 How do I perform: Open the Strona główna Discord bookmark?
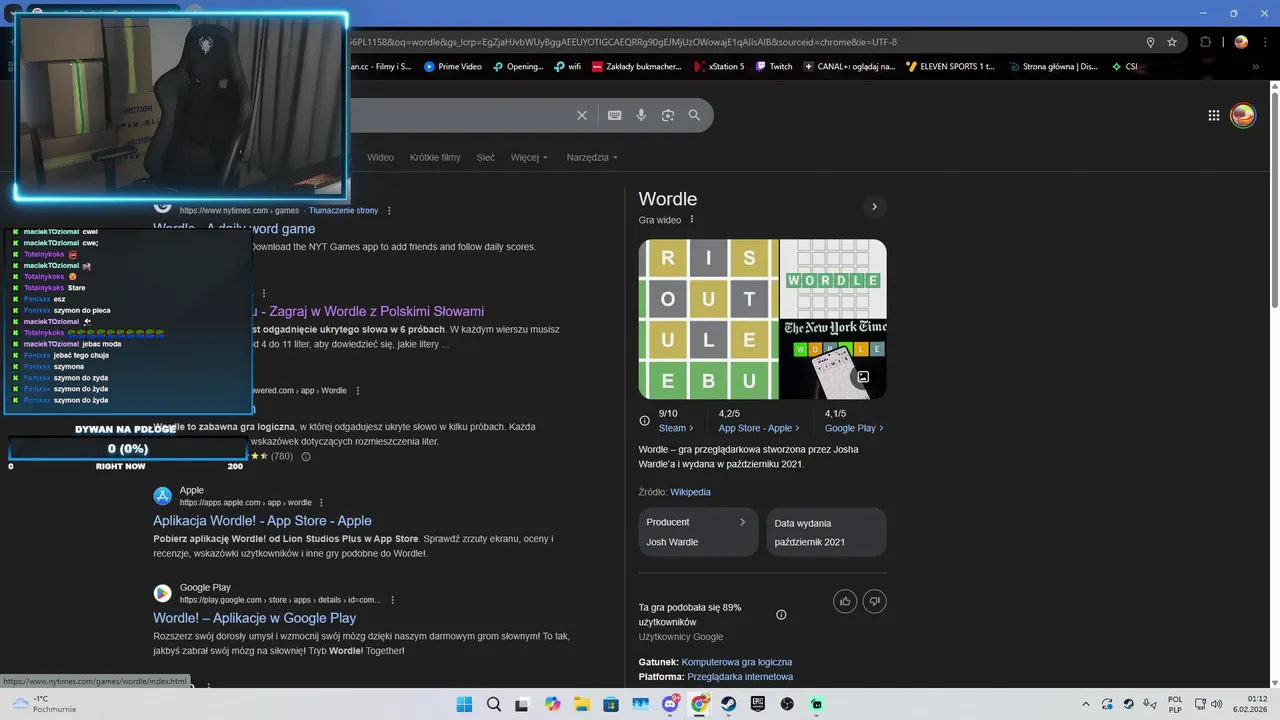tap(1052, 67)
